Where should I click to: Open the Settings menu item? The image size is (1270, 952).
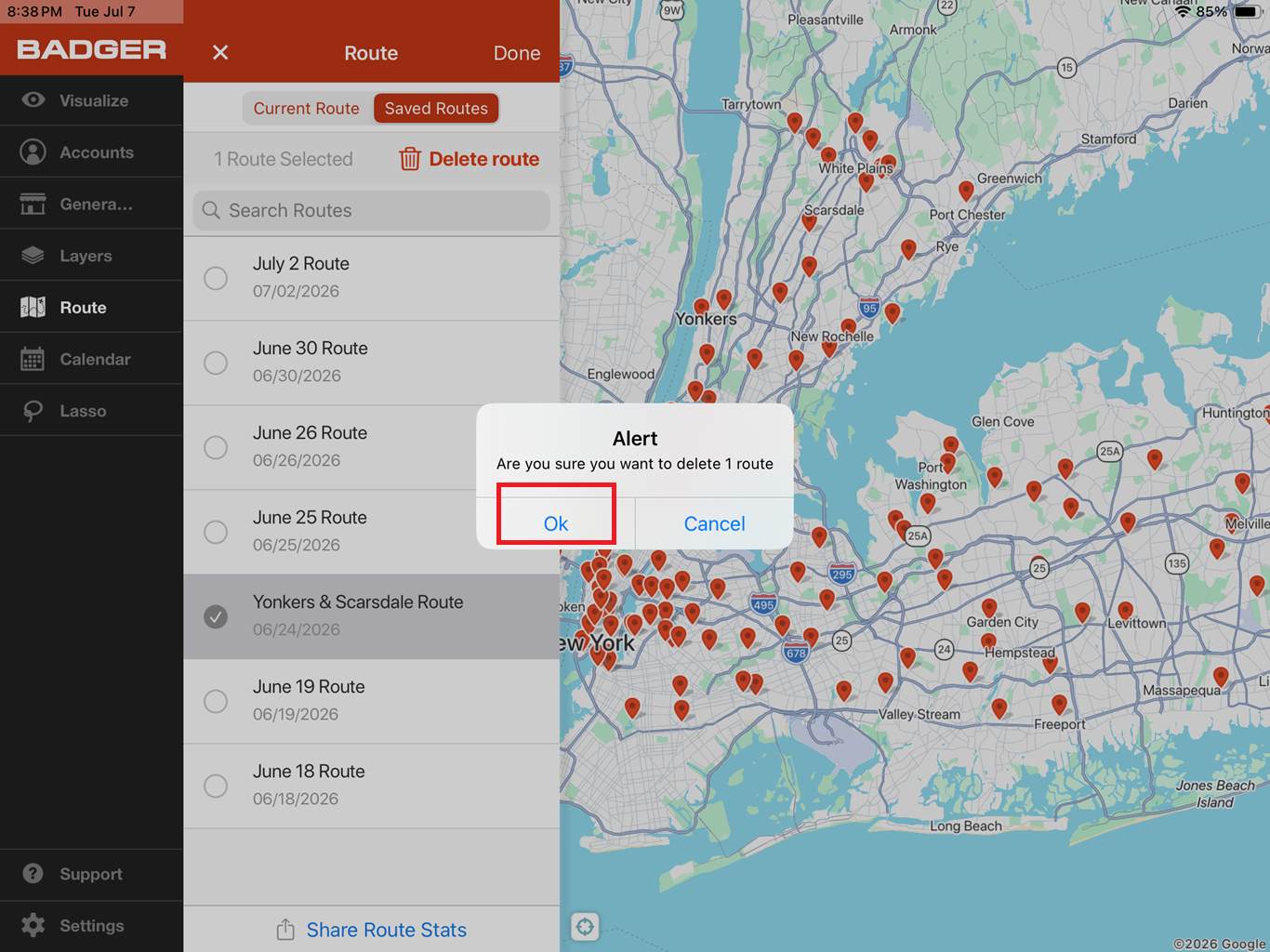pos(91,925)
